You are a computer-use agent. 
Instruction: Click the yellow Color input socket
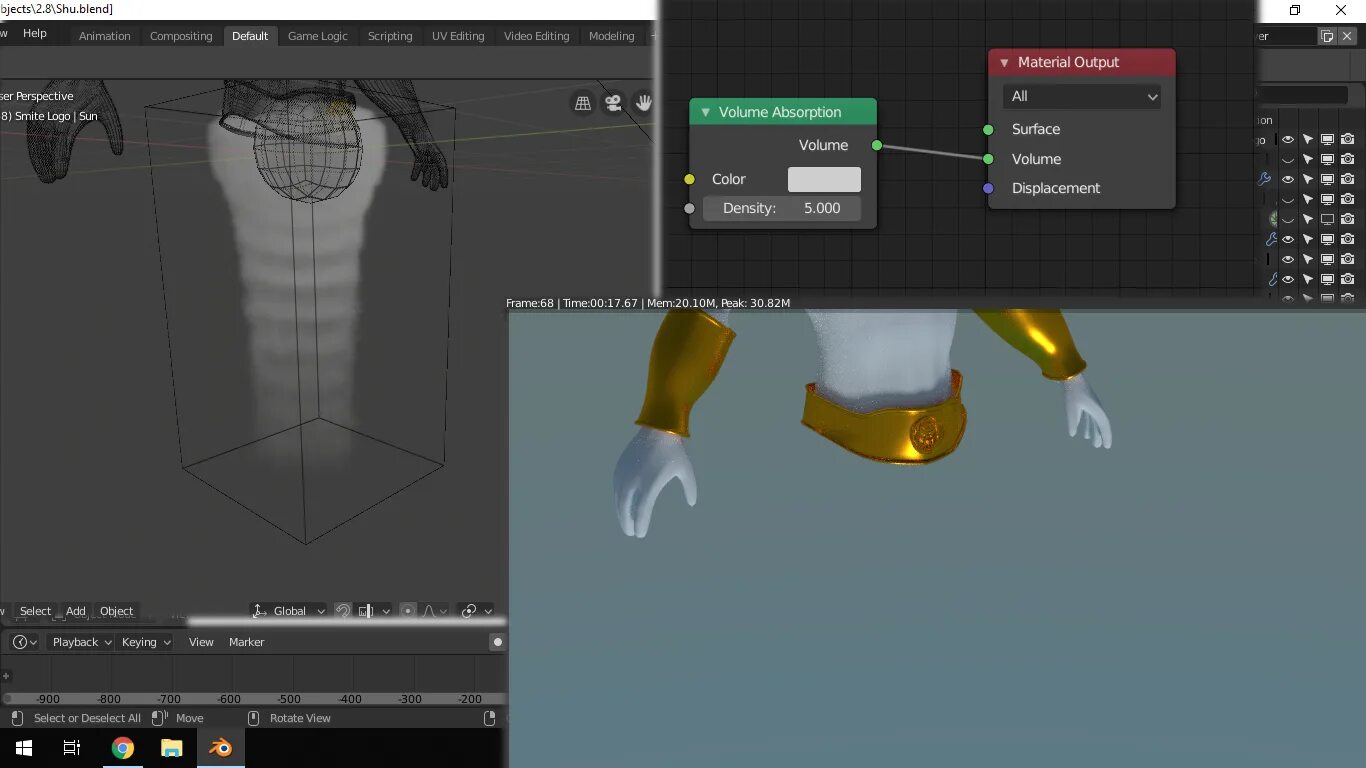pyautogui.click(x=689, y=179)
